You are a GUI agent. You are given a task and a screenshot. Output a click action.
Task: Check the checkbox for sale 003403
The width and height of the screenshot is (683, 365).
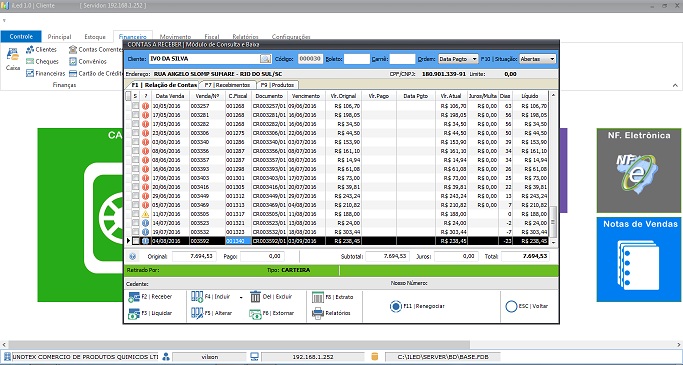coord(136,178)
